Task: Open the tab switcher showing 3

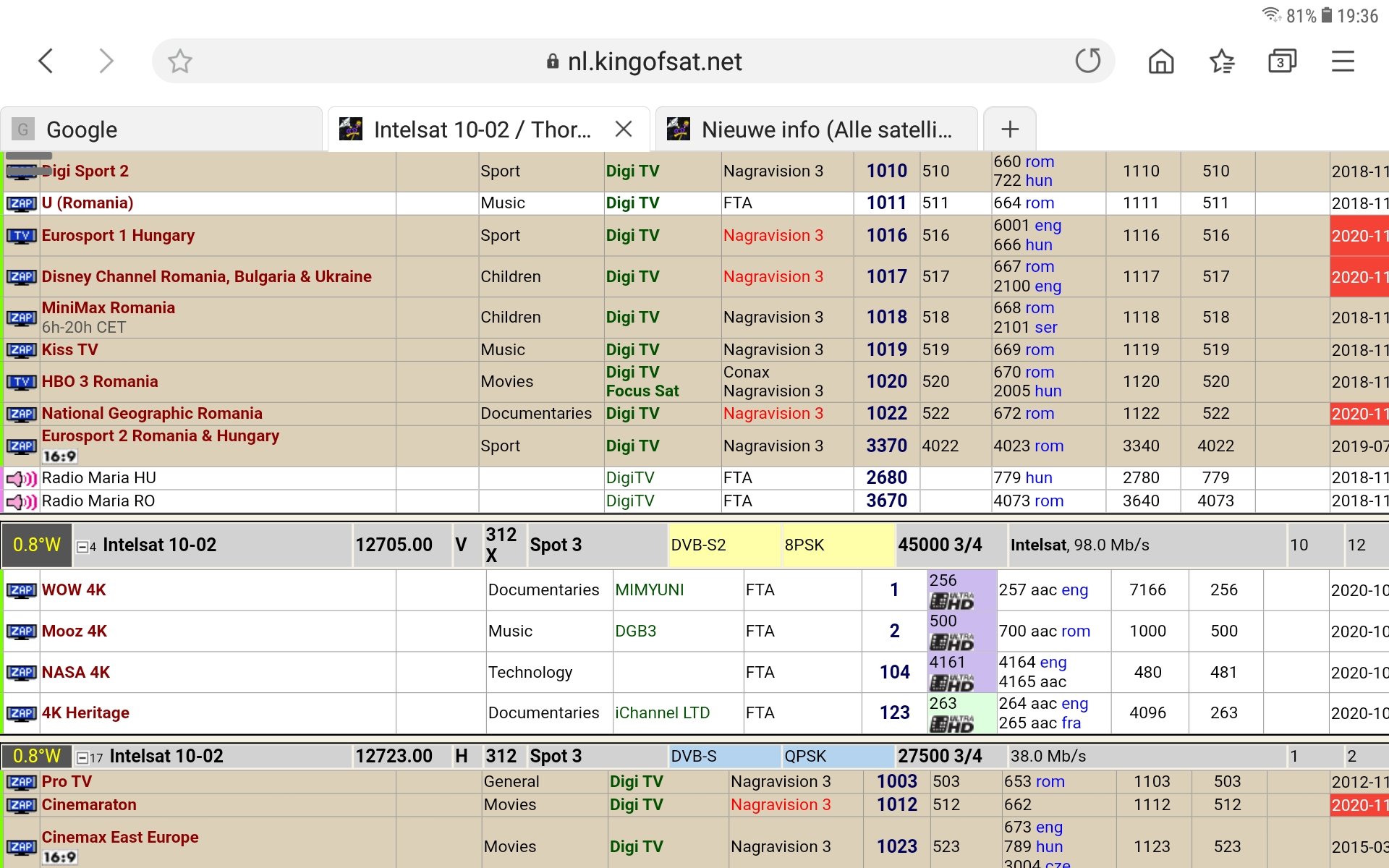Action: 1281,61
